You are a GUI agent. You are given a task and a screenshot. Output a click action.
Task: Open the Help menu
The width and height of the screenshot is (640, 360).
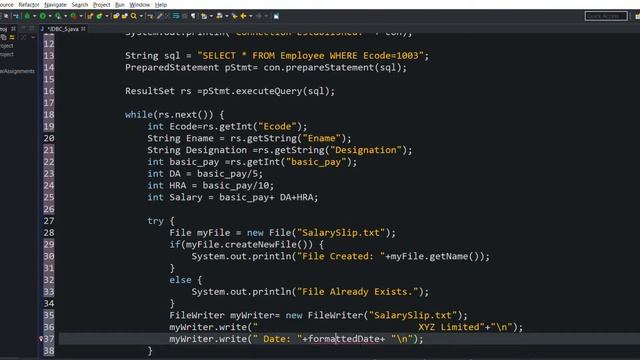point(161,5)
